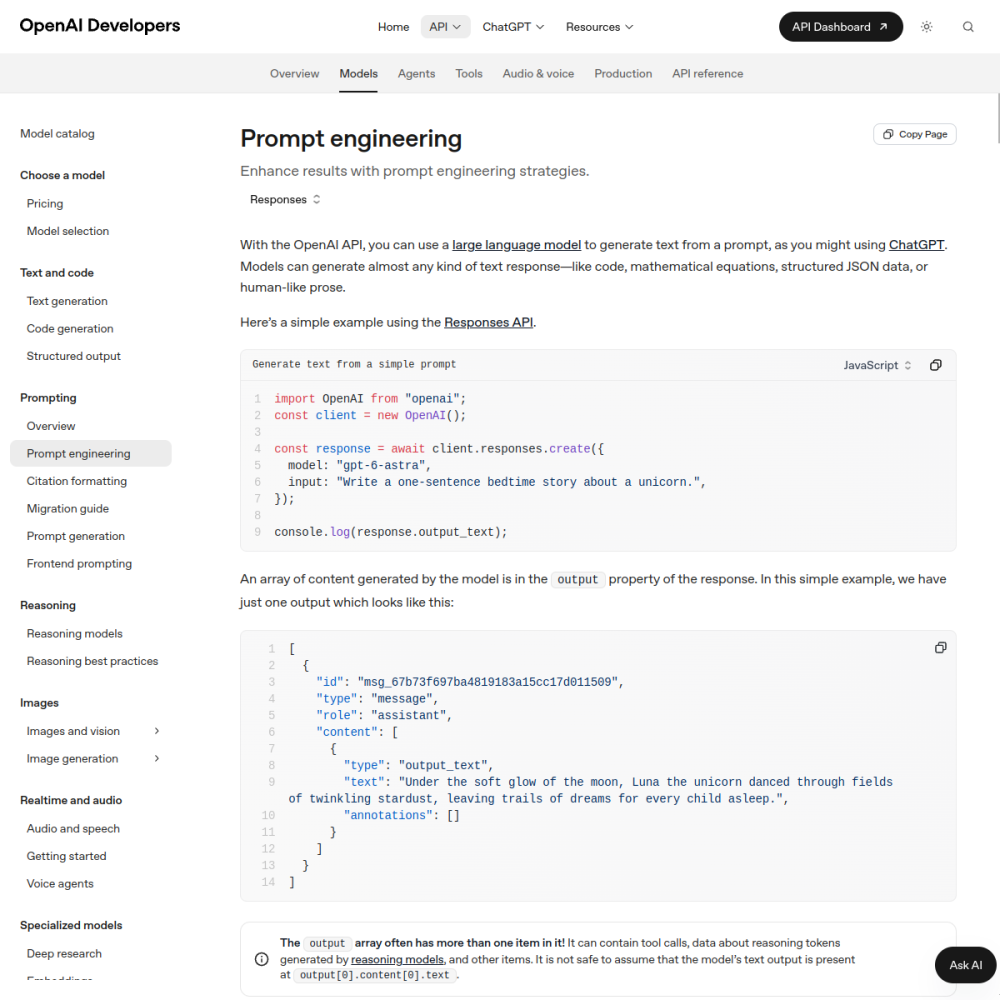This screenshot has height=1000, width=1000.
Task: Open the Audio & voice tab
Action: [538, 73]
